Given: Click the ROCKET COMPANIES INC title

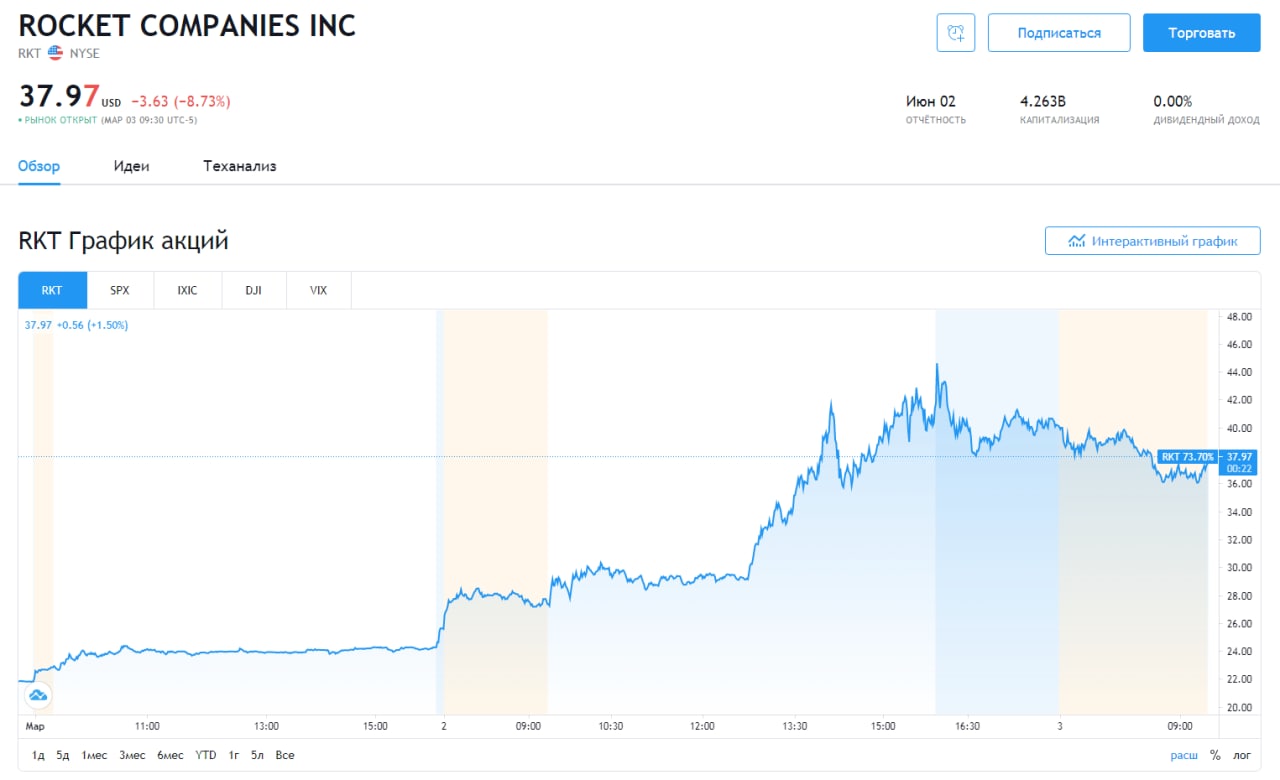Looking at the screenshot, I should click(x=187, y=25).
